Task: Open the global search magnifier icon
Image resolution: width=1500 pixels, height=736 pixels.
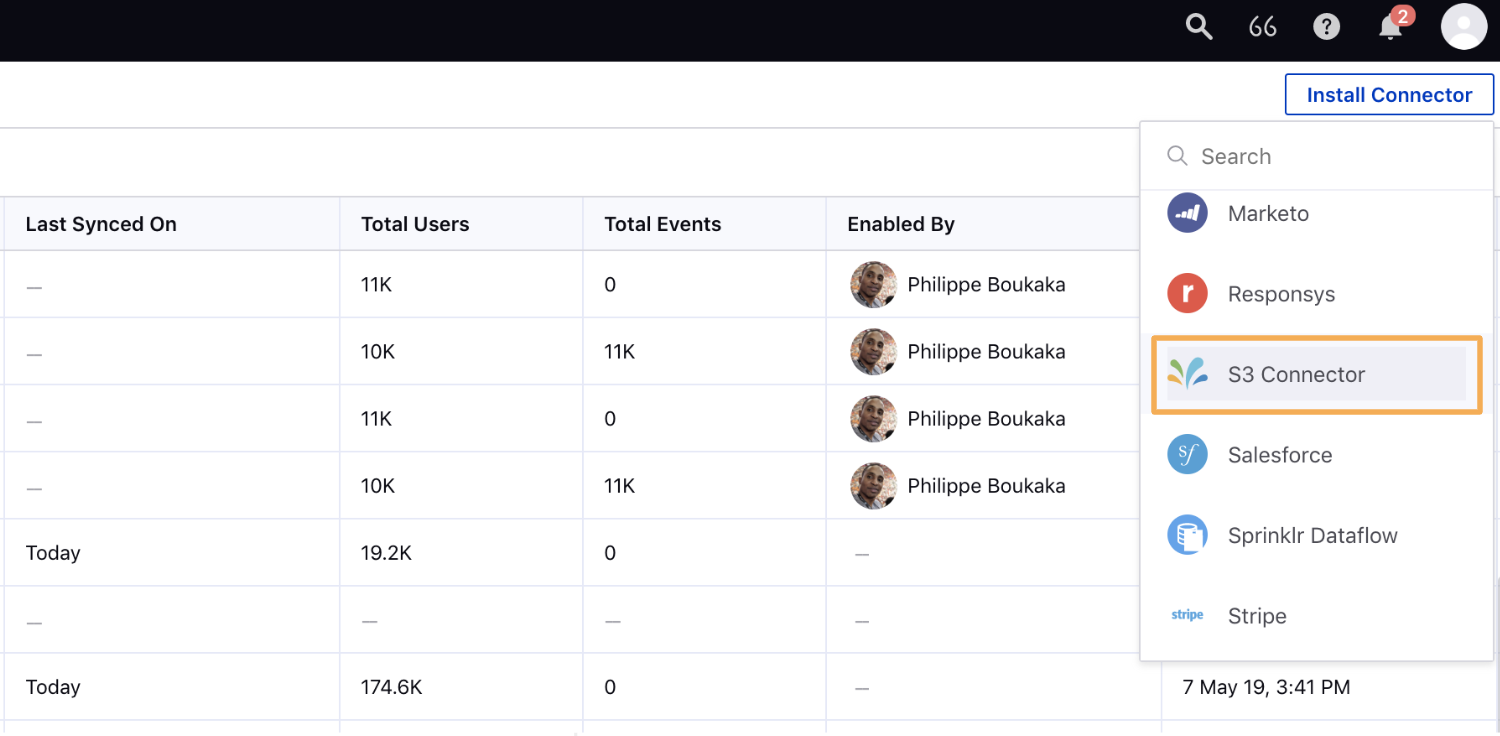Action: pos(1198,27)
